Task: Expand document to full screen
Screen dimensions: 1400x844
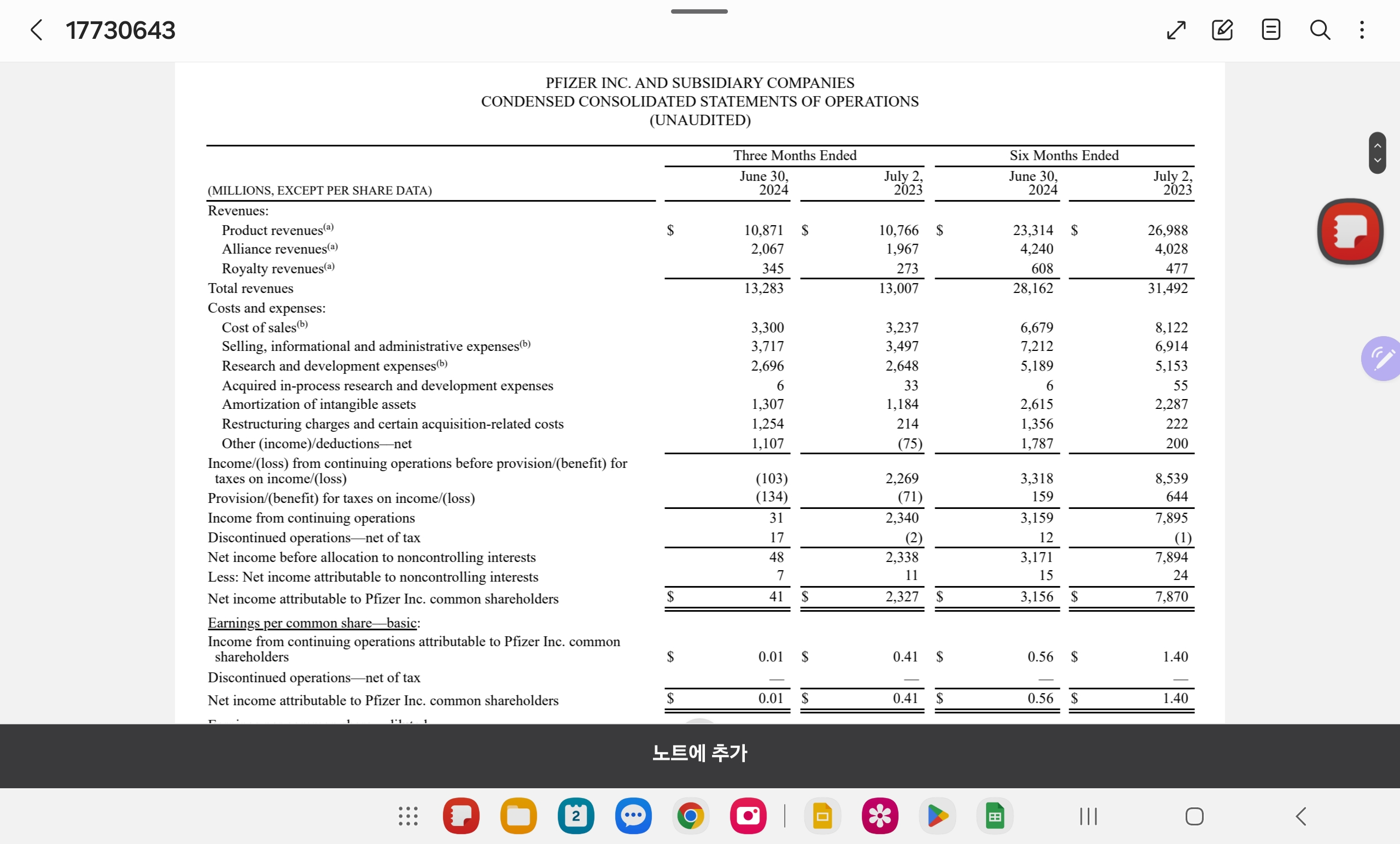Action: pos(1176,30)
